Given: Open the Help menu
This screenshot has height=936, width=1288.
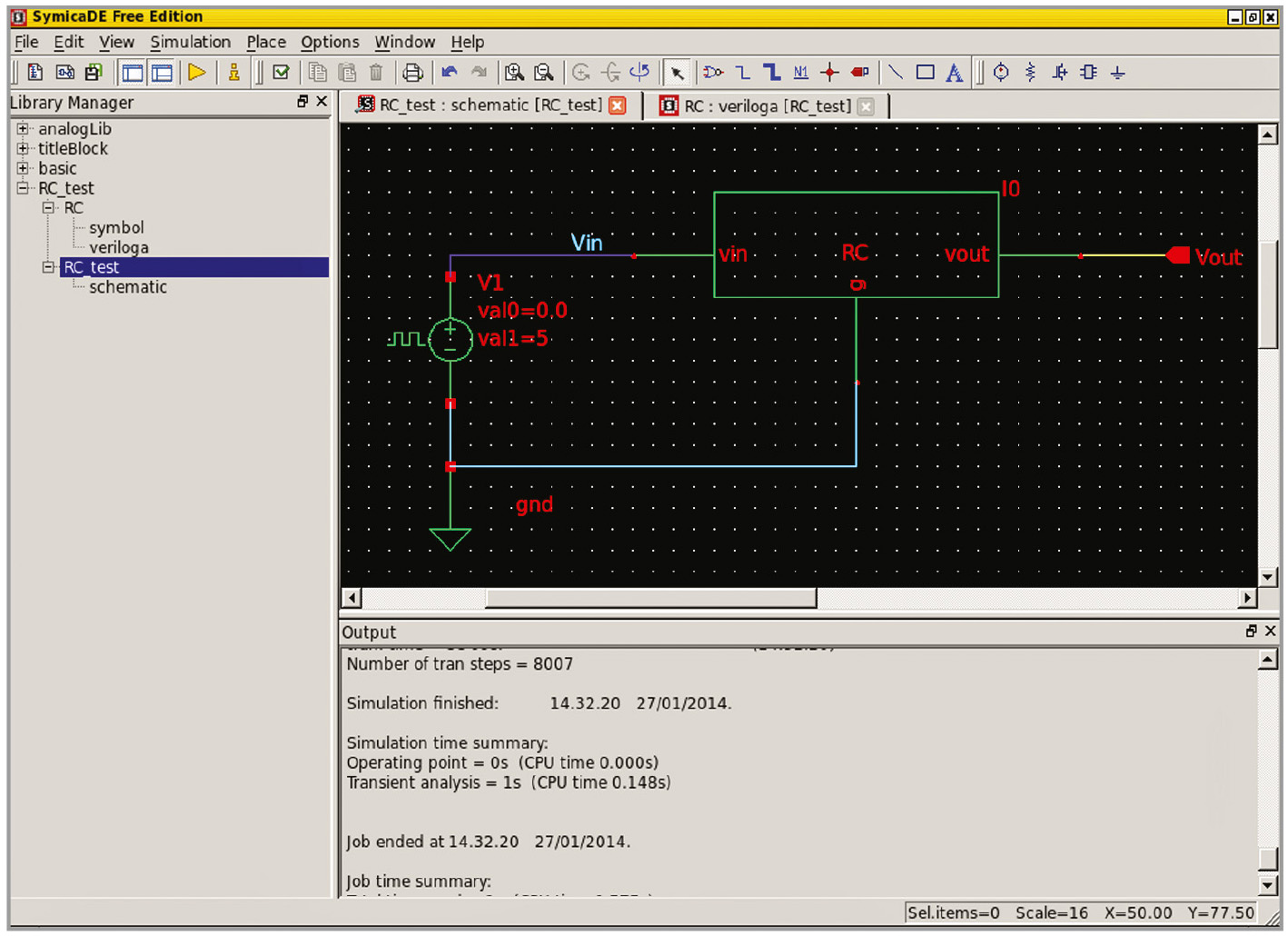Looking at the screenshot, I should coord(468,42).
